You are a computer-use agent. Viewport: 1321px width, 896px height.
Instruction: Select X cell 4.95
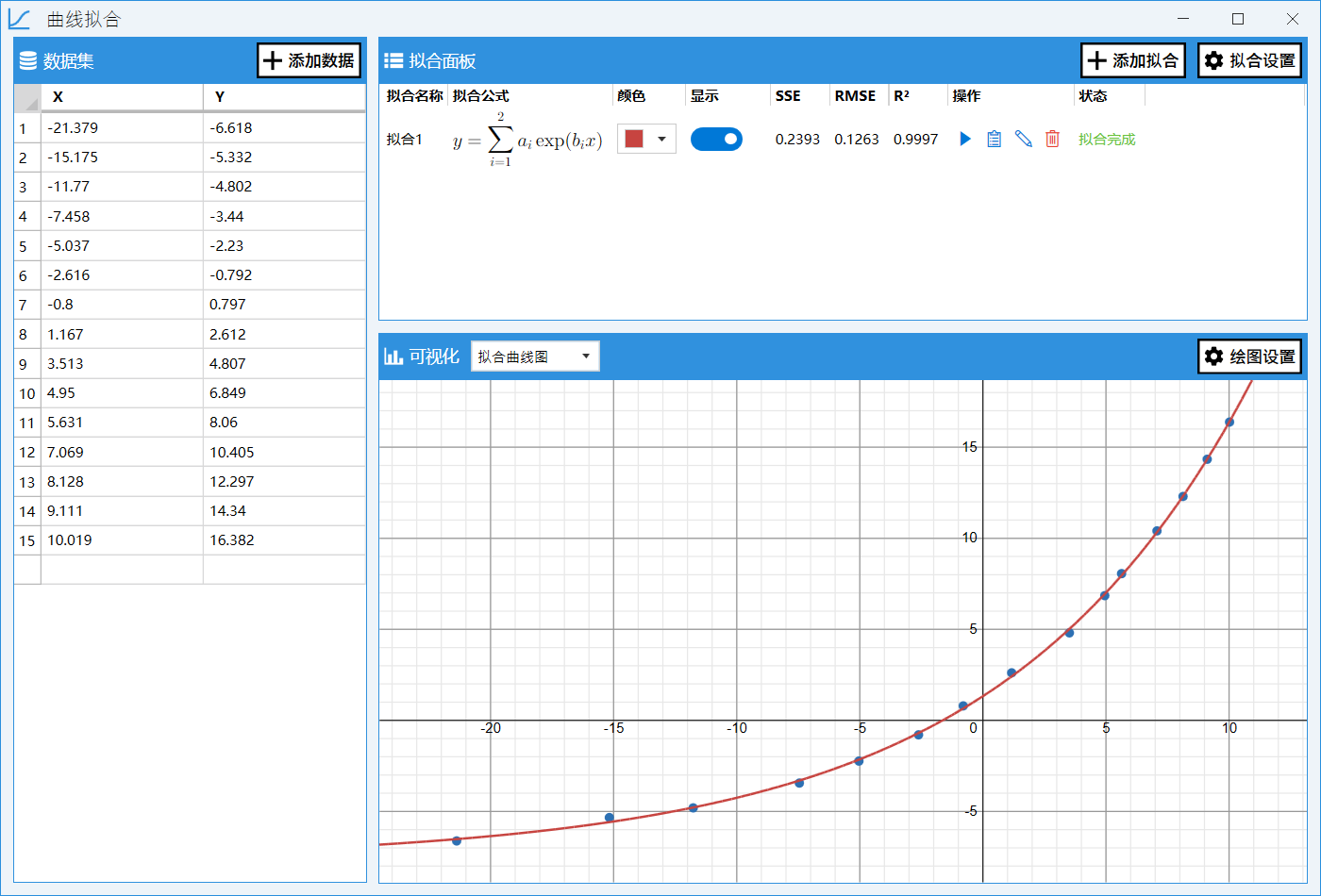[x=122, y=393]
